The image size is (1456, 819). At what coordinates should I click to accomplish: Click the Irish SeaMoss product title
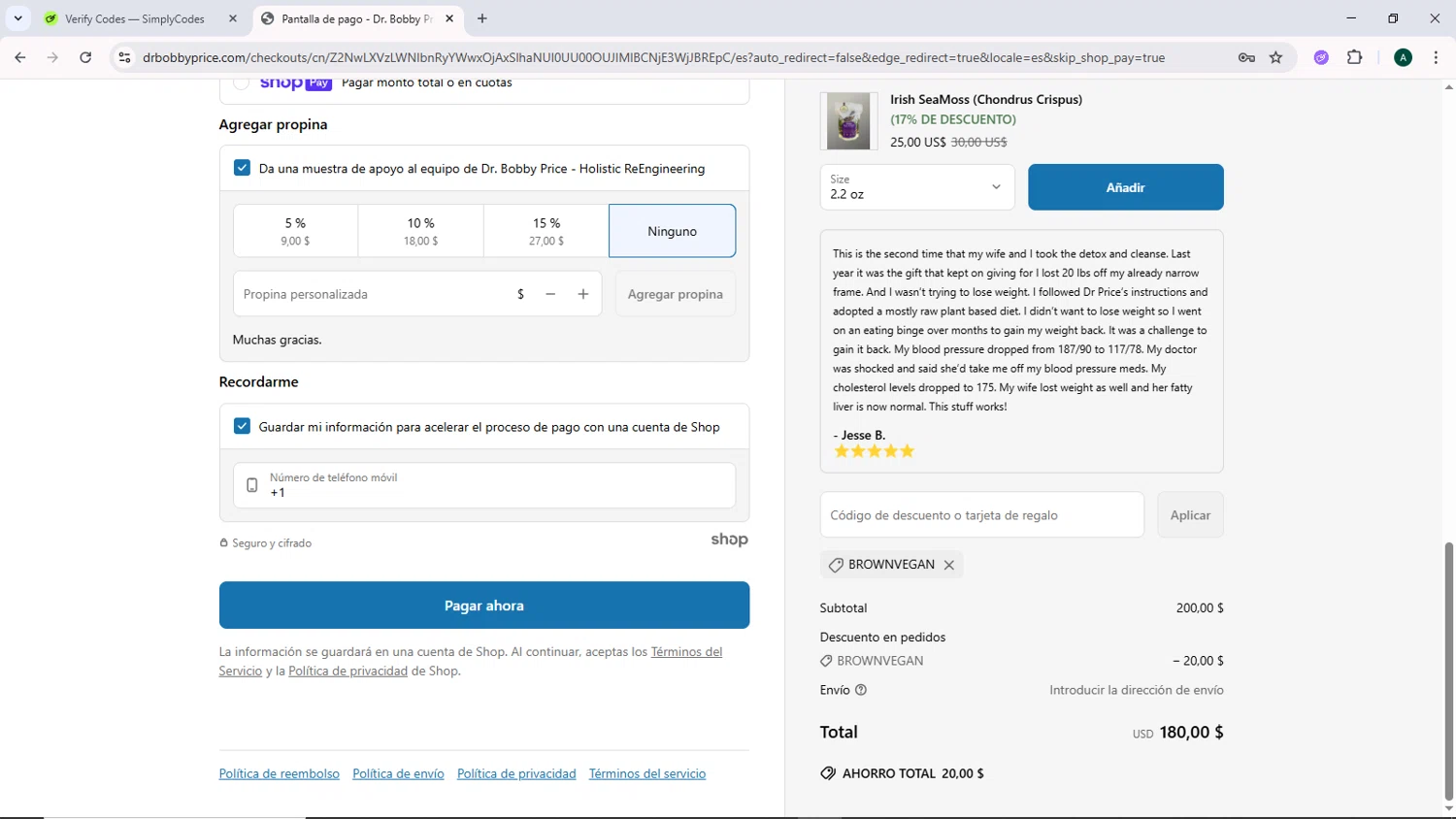[986, 99]
